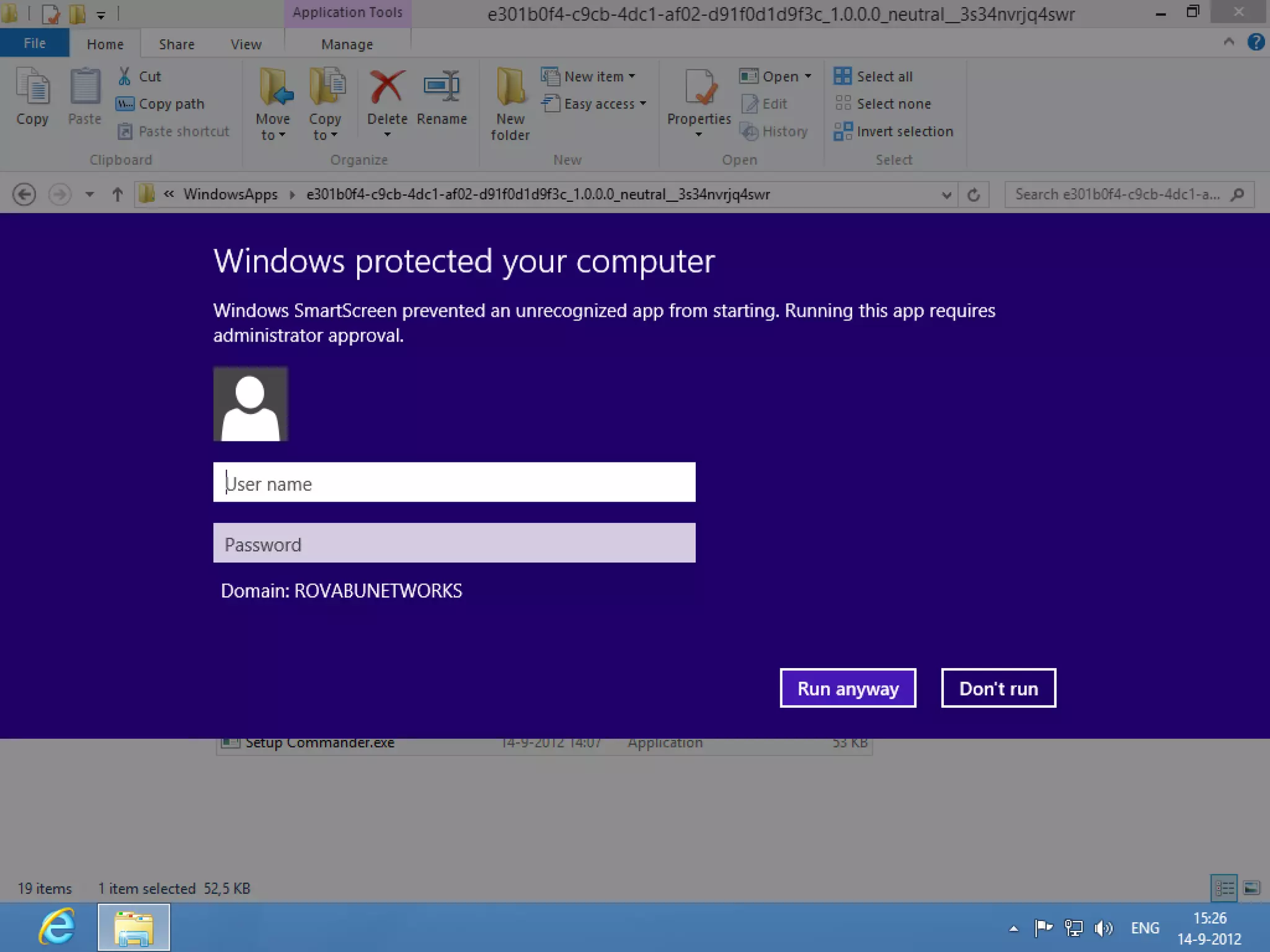The image size is (1270, 952).
Task: Click the user account picture tile
Action: (251, 403)
